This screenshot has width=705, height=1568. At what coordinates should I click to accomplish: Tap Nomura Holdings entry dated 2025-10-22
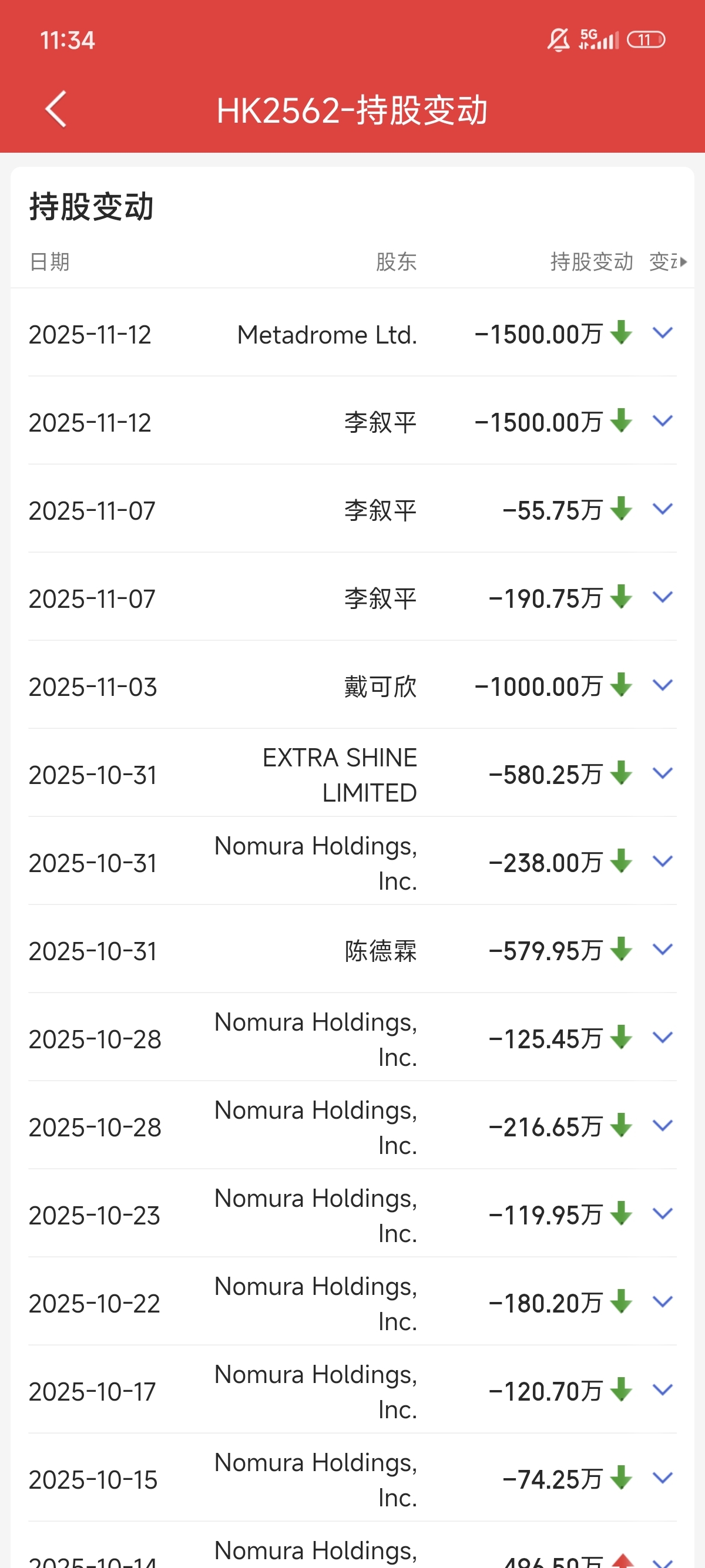pos(315,1303)
